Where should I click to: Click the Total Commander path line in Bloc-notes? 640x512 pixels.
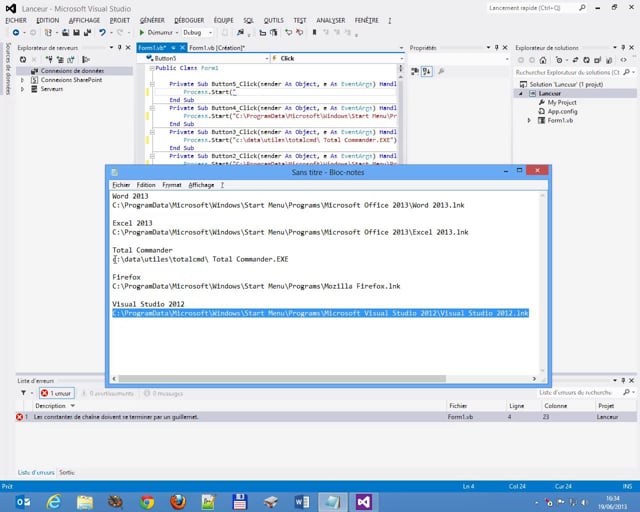[x=200, y=259]
